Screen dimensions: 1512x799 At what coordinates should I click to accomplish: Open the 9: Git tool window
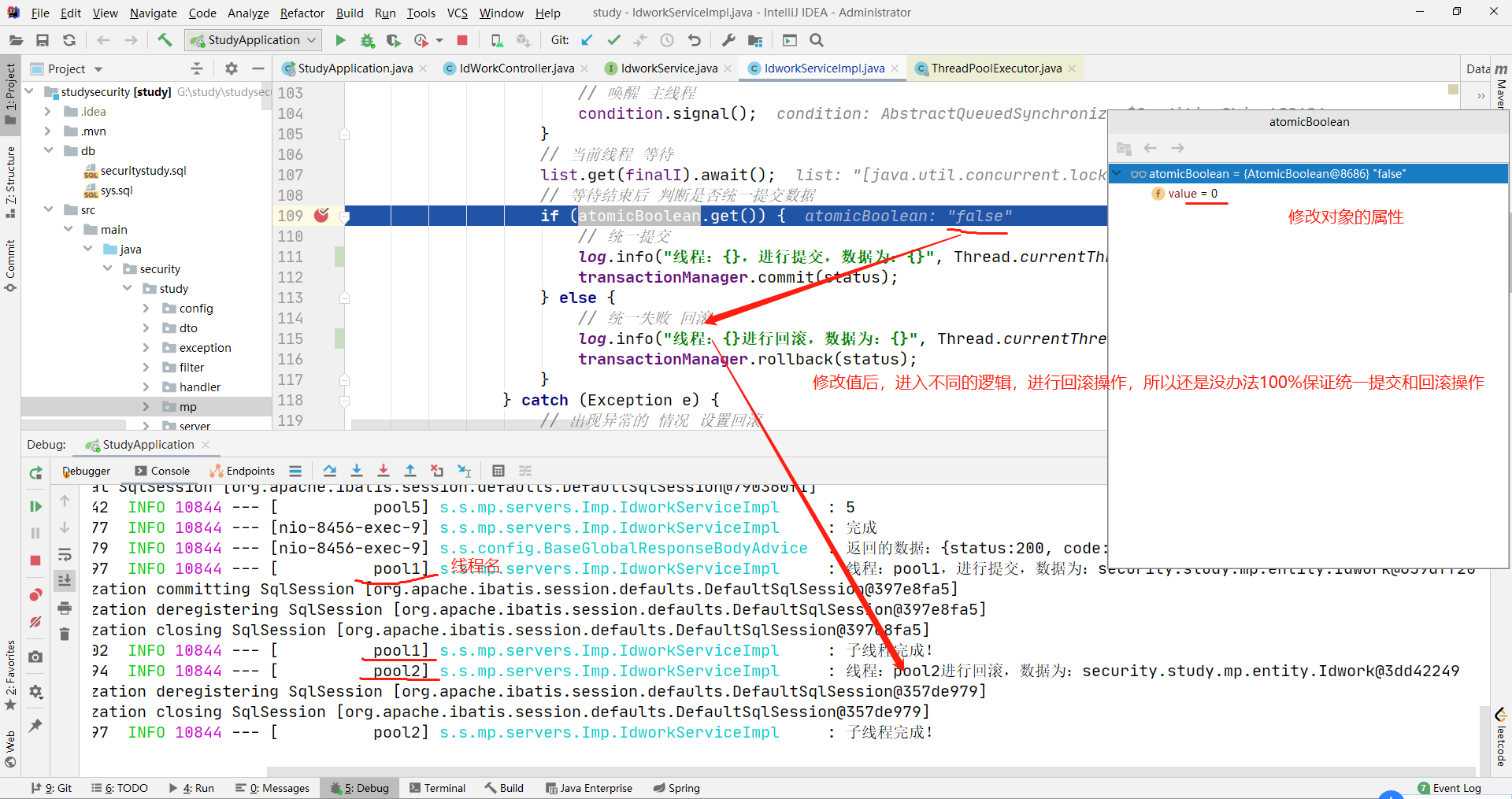tap(51, 788)
